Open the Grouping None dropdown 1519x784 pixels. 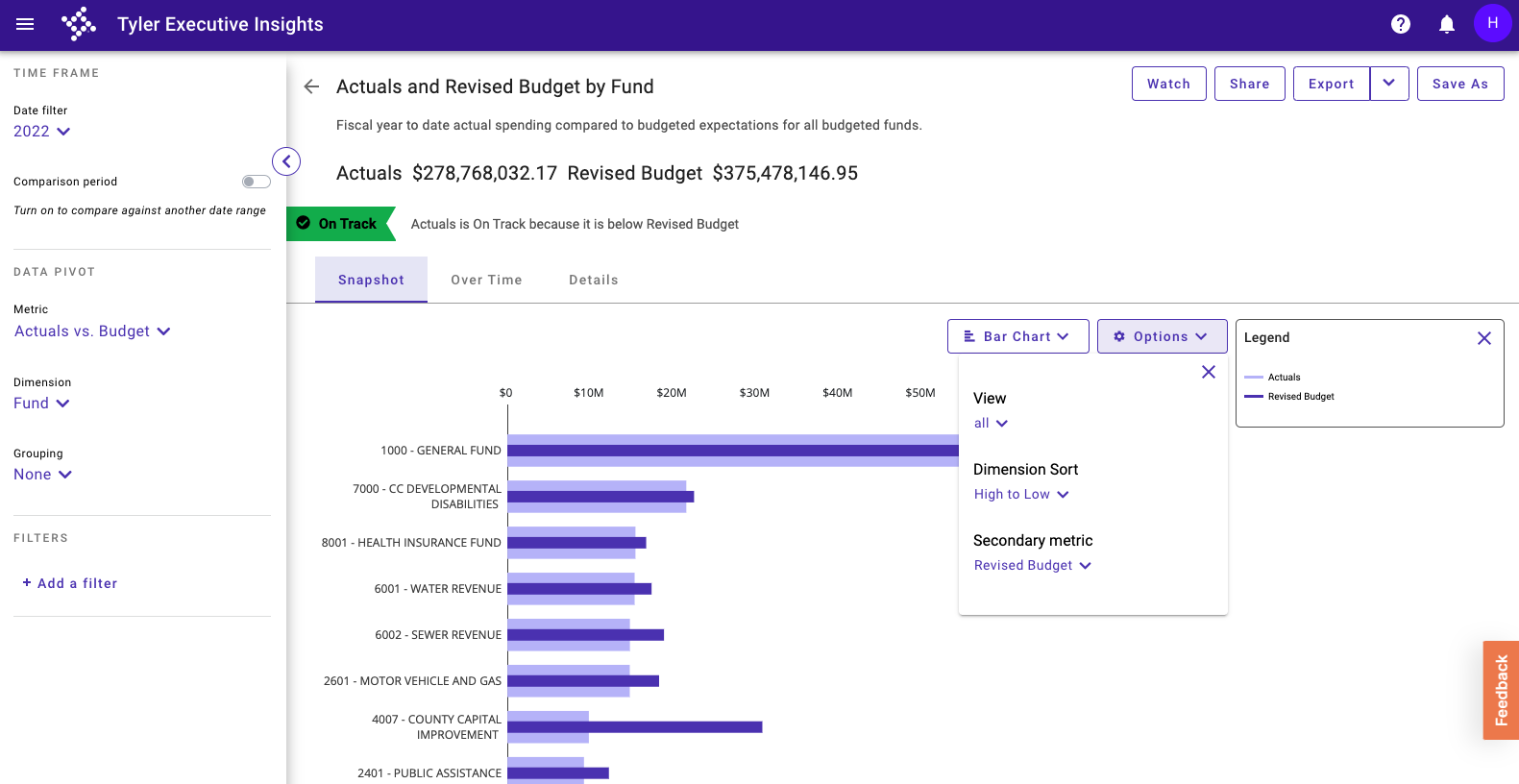pos(42,475)
